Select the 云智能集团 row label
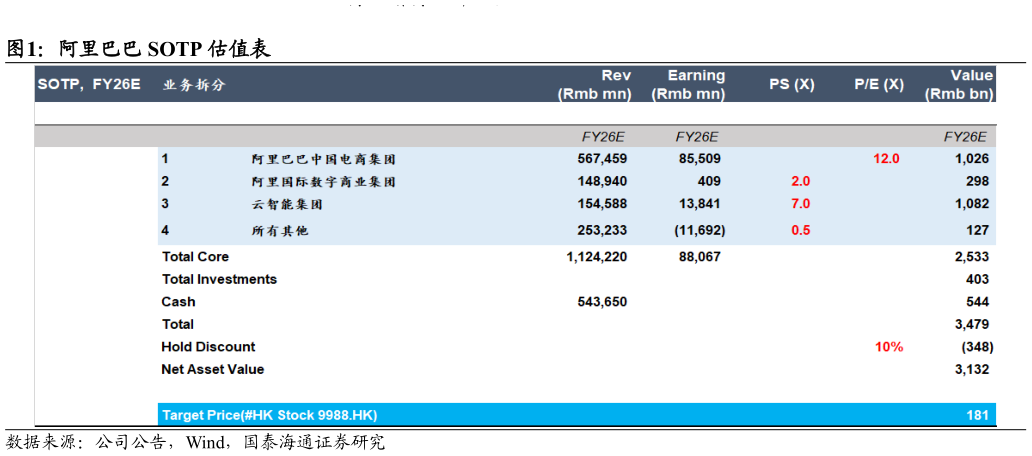This screenshot has width=1032, height=456. [x=286, y=204]
